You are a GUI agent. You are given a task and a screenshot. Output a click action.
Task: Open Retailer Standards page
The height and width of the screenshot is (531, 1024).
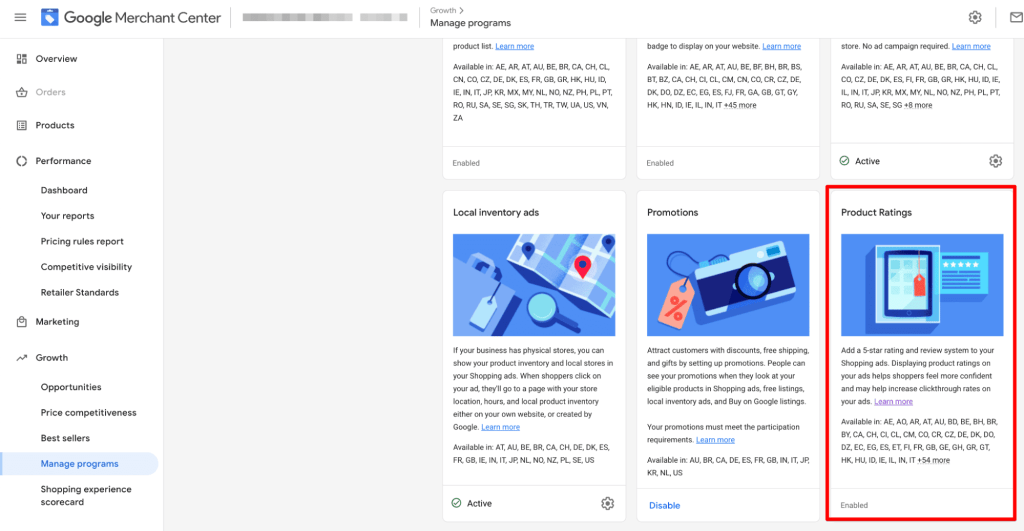click(x=80, y=293)
